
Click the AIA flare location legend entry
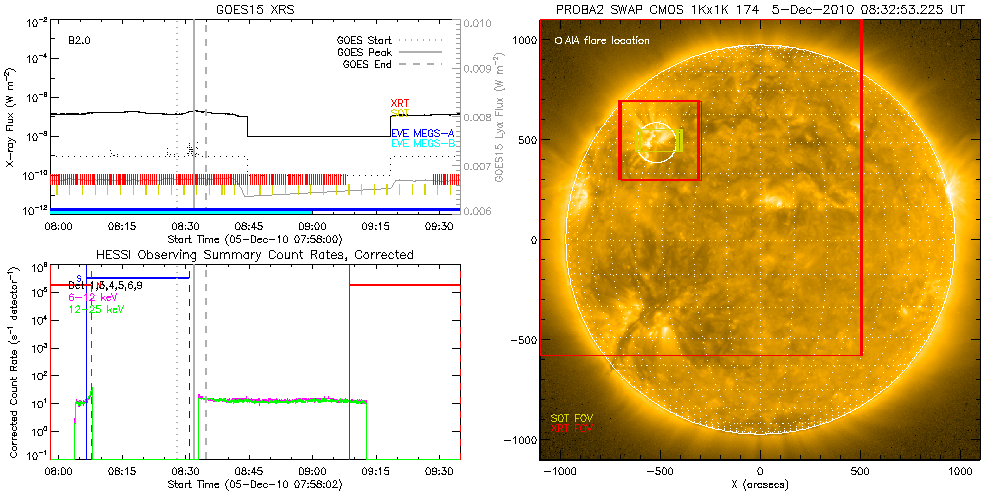coord(601,41)
